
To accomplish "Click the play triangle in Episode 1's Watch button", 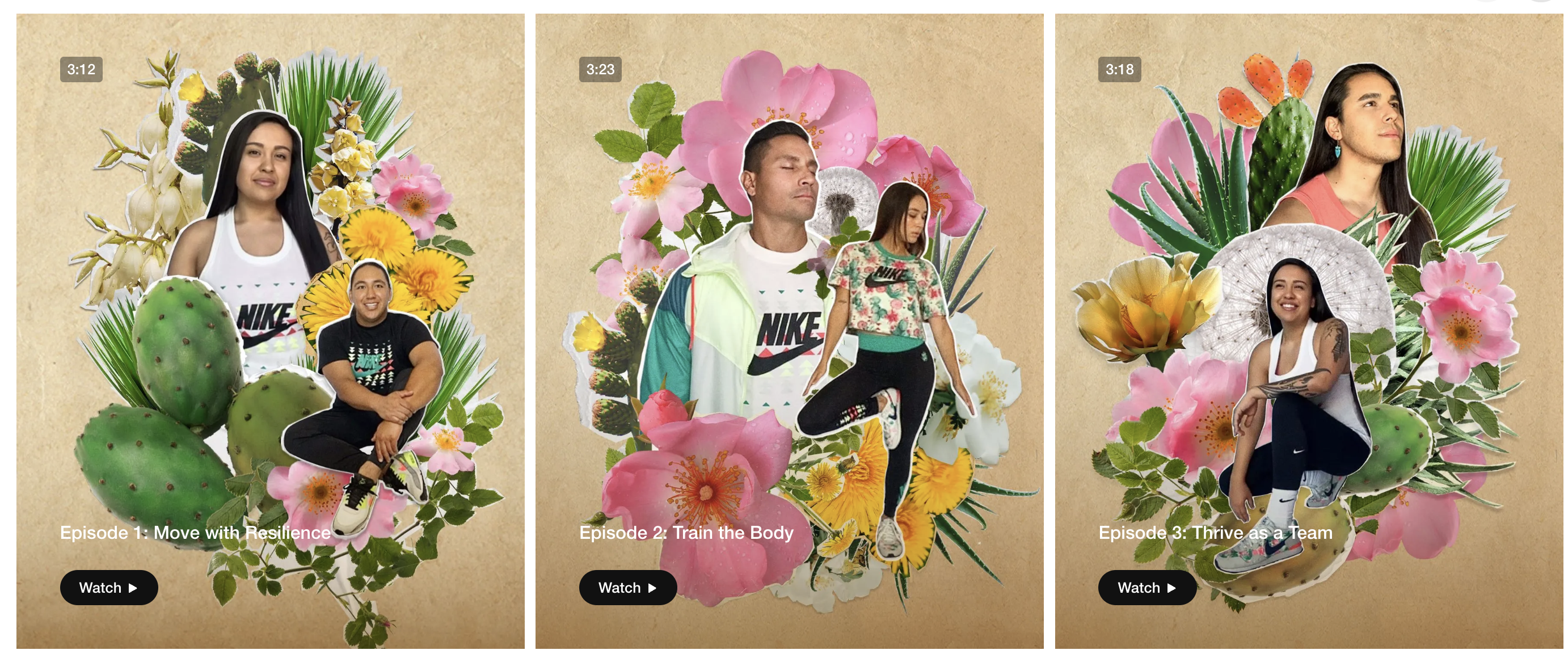I will 133,588.
